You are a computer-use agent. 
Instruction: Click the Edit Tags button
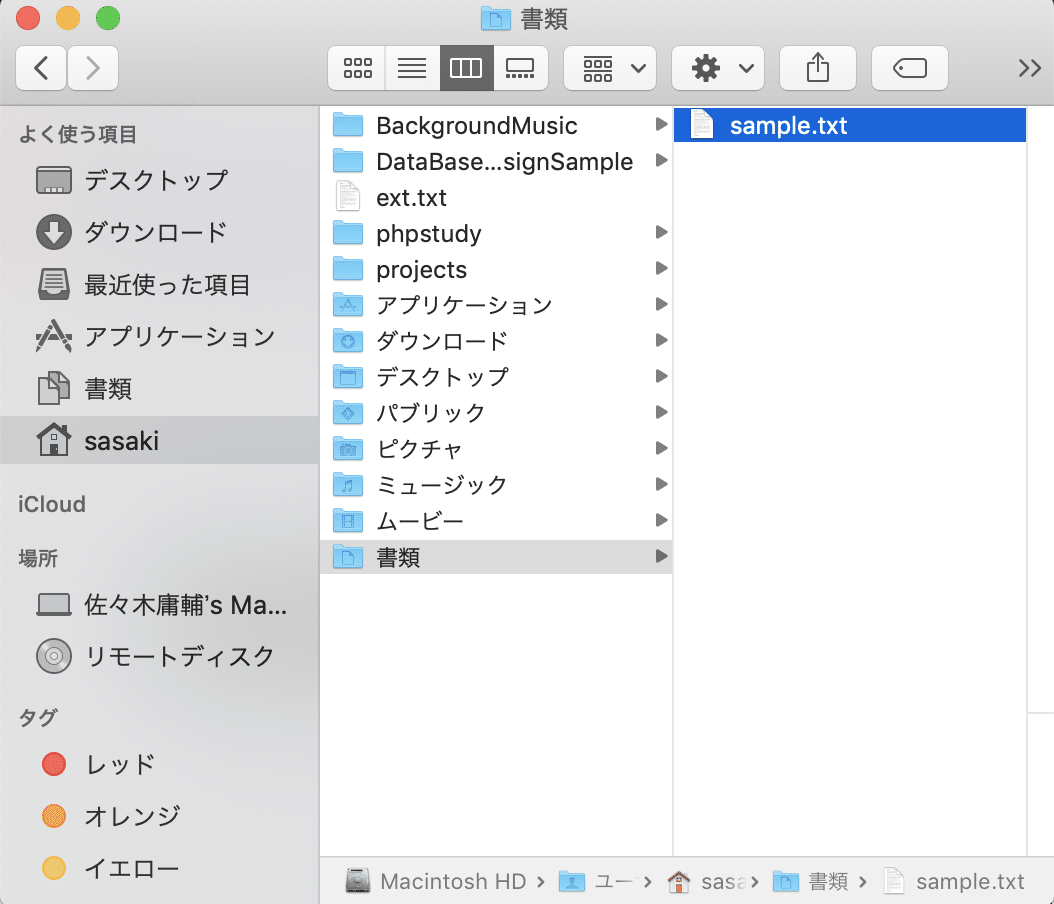coord(909,68)
